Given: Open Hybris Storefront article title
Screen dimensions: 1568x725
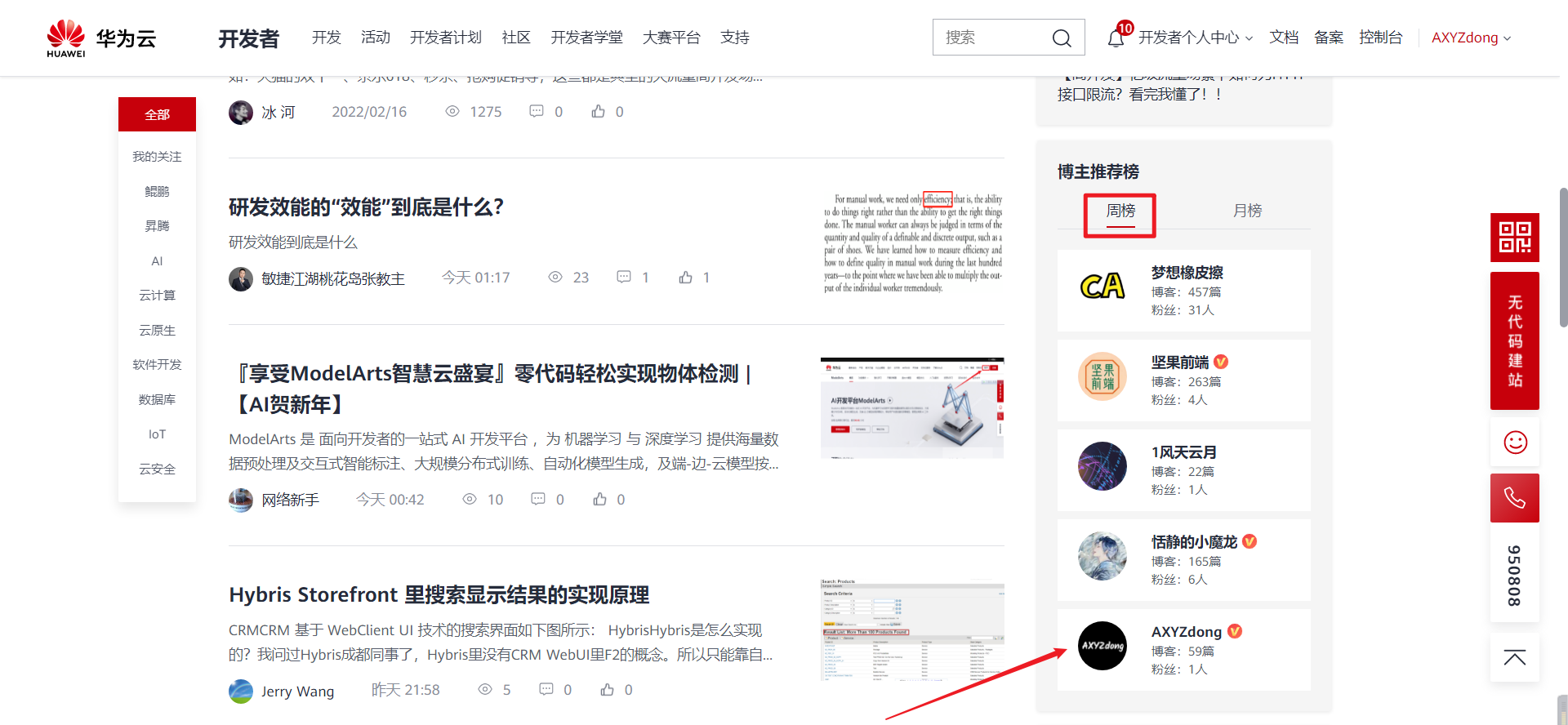Looking at the screenshot, I should (x=439, y=595).
